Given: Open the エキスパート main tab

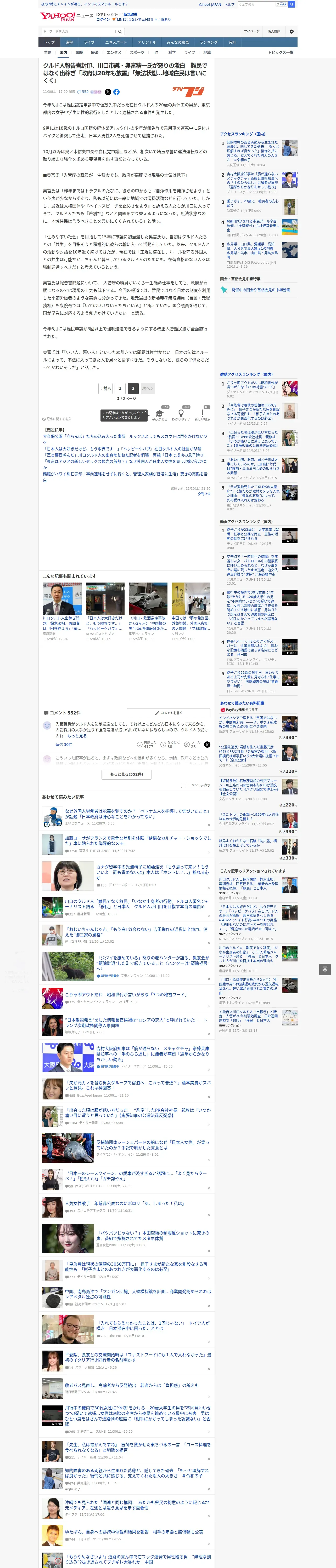Looking at the screenshot, I should tap(116, 42).
